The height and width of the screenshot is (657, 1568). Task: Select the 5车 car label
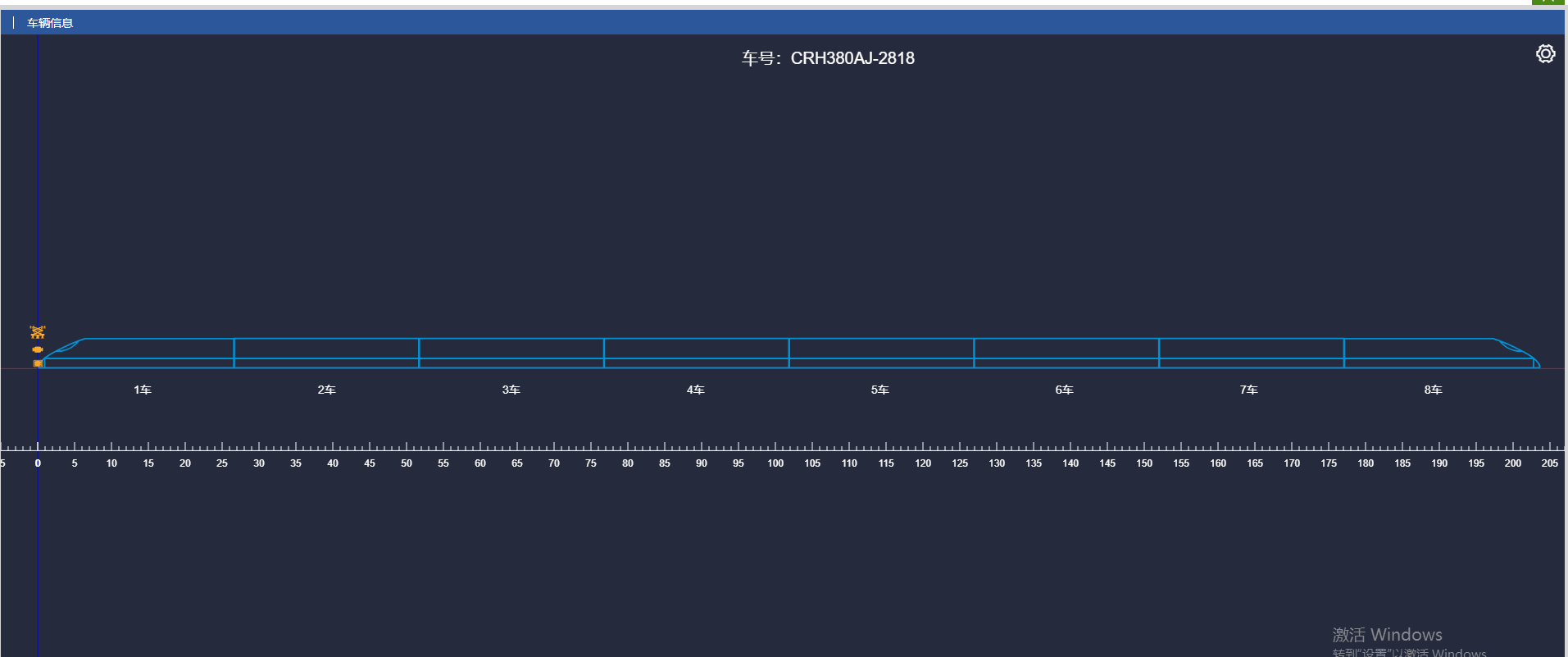tap(880, 390)
